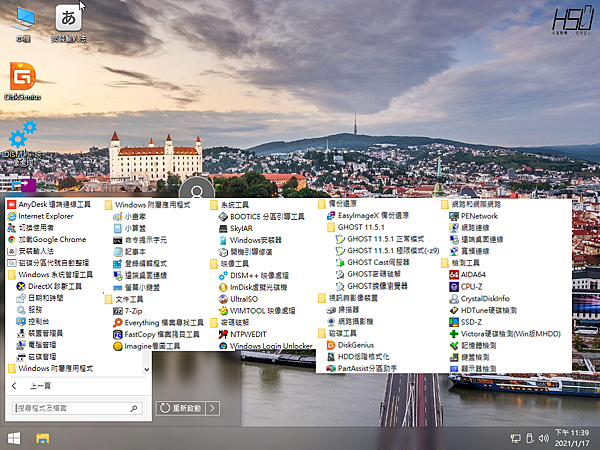
Task: Launch AIDA64
Action: point(467,274)
